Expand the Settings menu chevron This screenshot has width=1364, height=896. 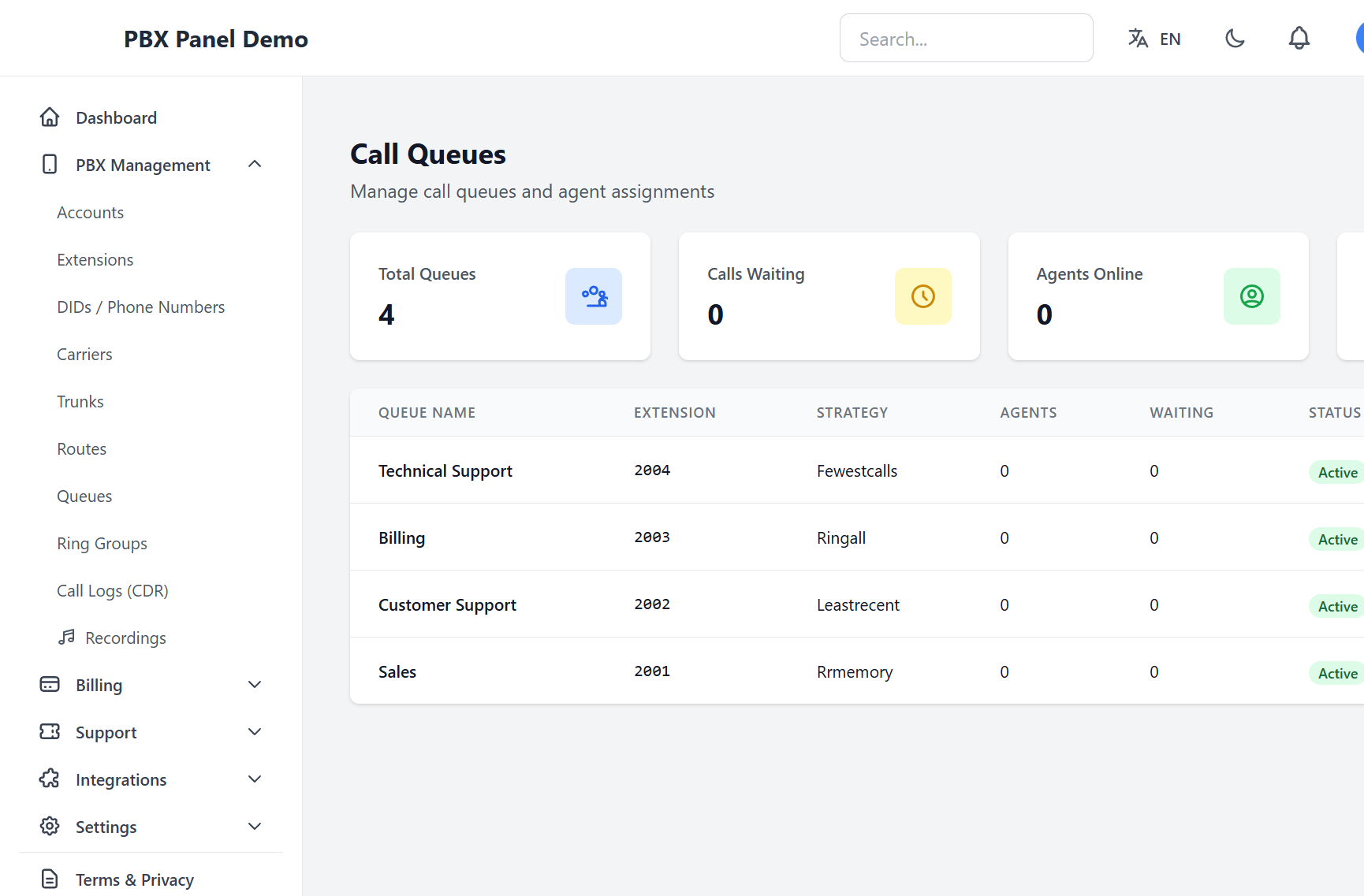point(255,826)
